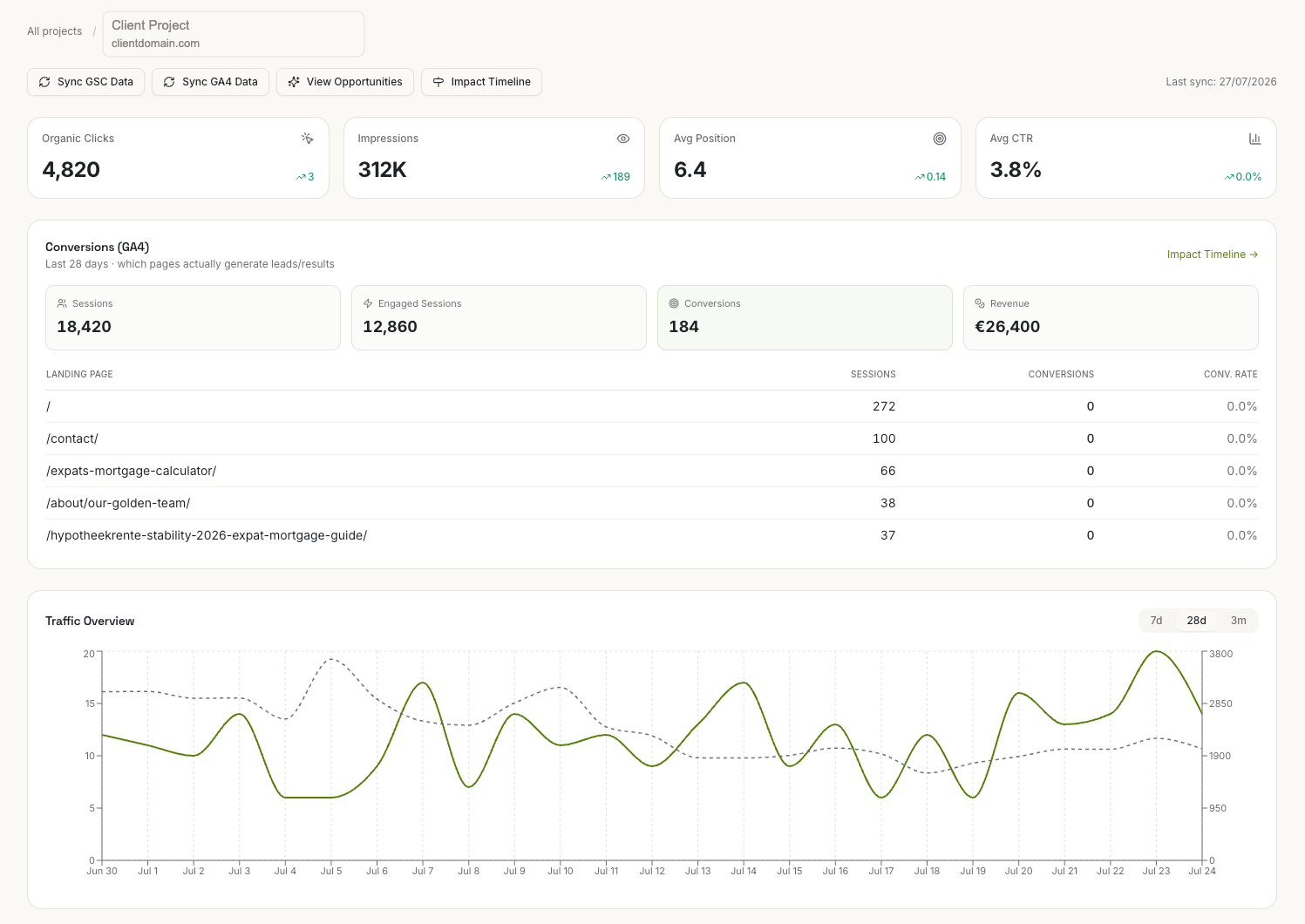Click the Avg Position value 6.4
Screen dimensions: 1305x924
tap(690, 170)
